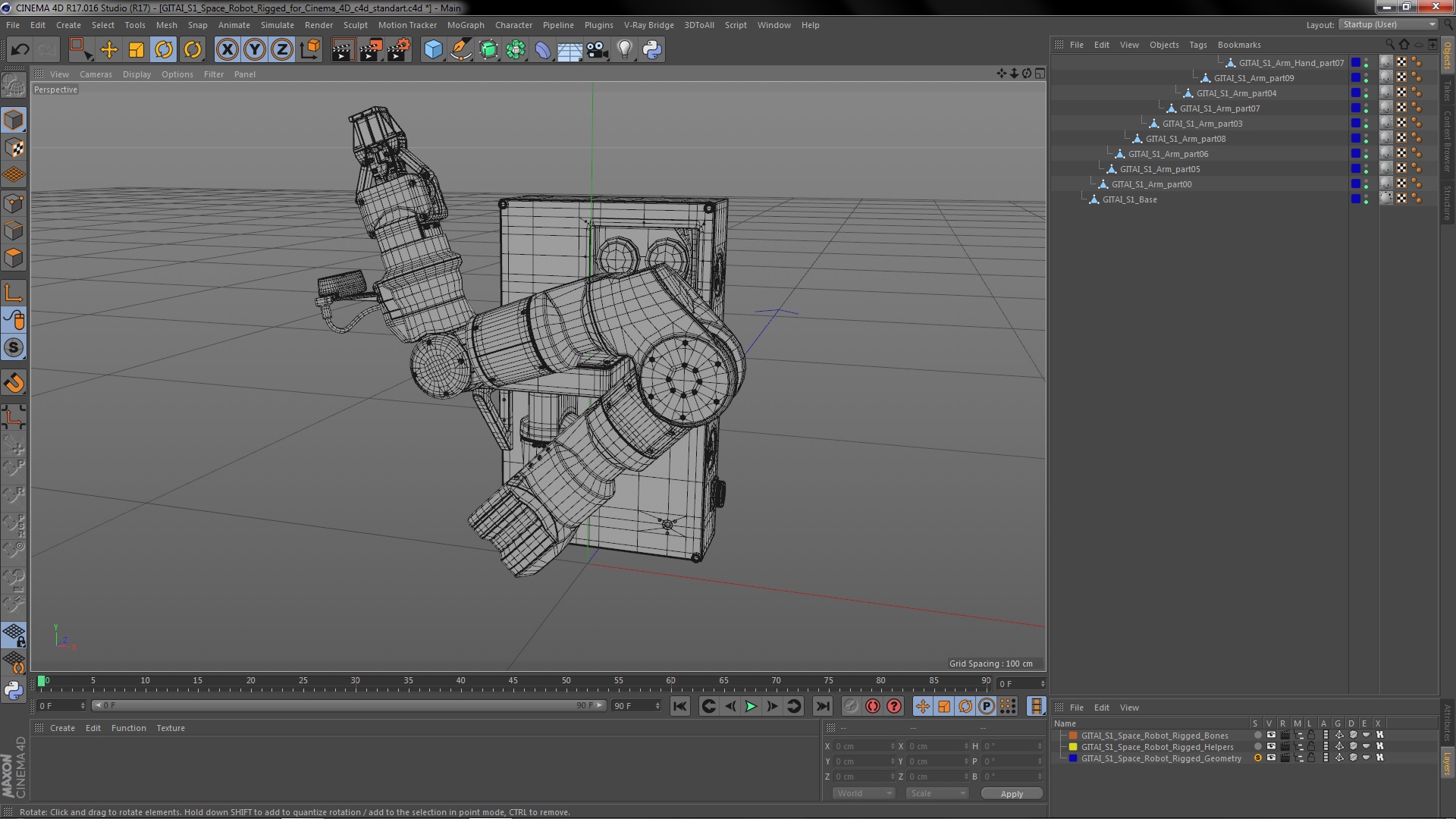This screenshot has height=819, width=1456.
Task: Open the Simulate menu
Action: [x=278, y=25]
